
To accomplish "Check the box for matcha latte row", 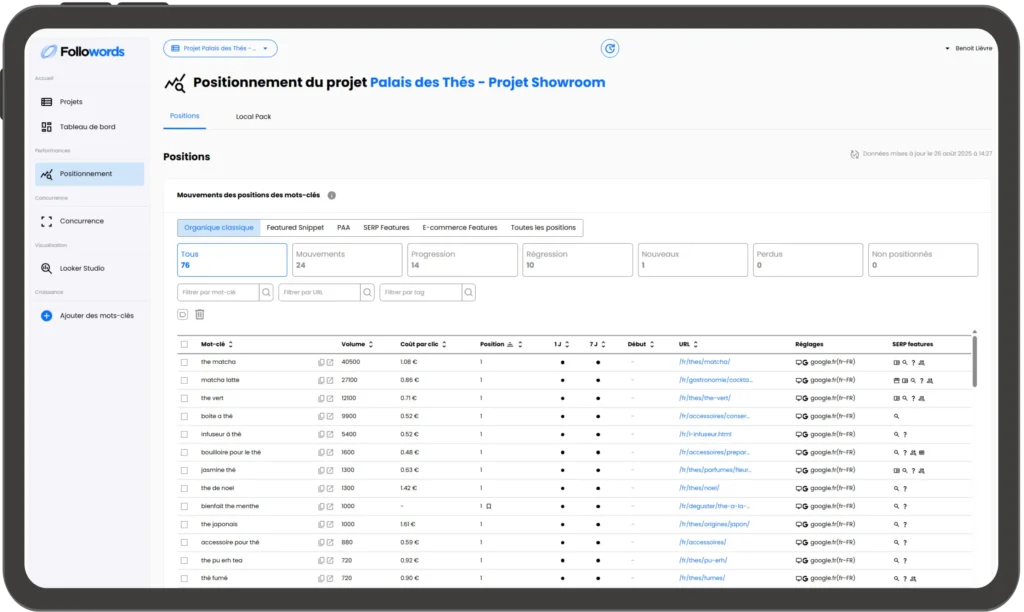I will pos(184,380).
